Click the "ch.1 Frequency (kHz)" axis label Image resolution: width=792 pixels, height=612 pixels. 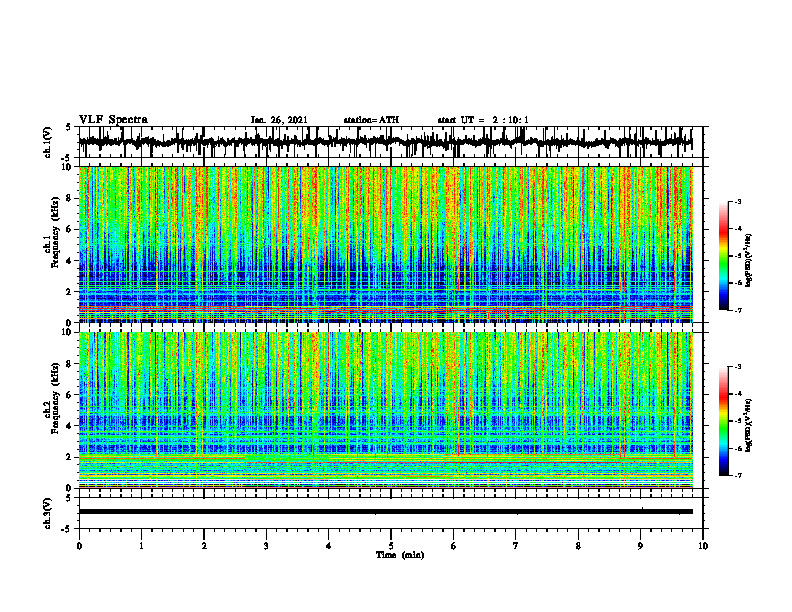coord(51,232)
